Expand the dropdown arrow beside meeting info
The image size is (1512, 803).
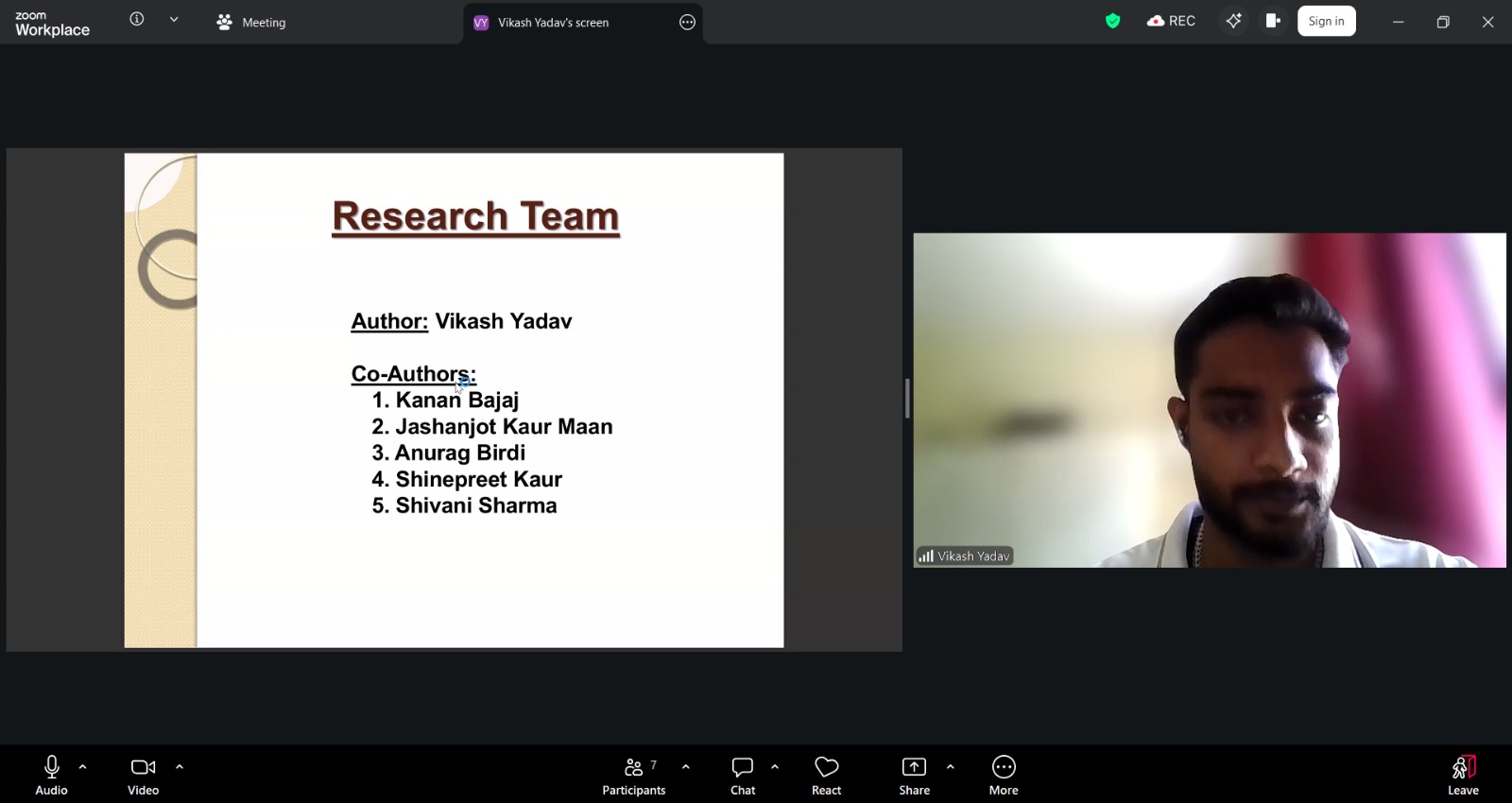pyautogui.click(x=174, y=20)
